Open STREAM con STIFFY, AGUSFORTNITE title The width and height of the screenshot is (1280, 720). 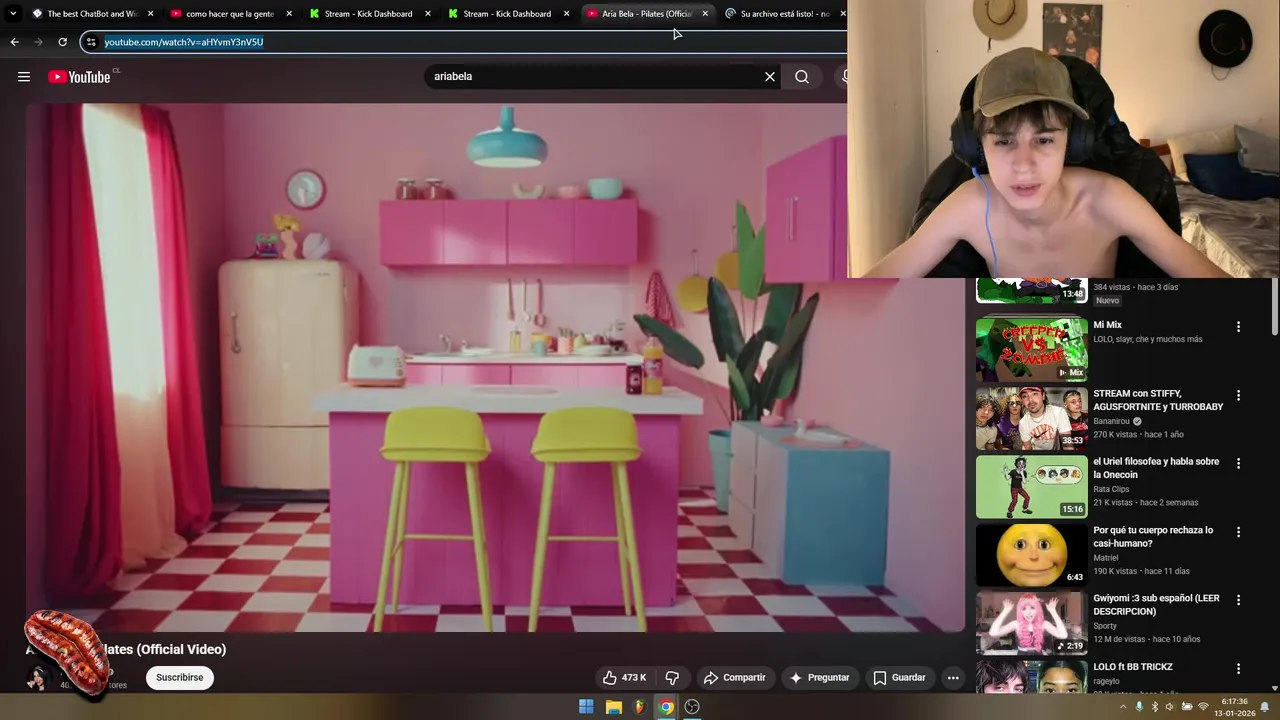click(x=1158, y=400)
